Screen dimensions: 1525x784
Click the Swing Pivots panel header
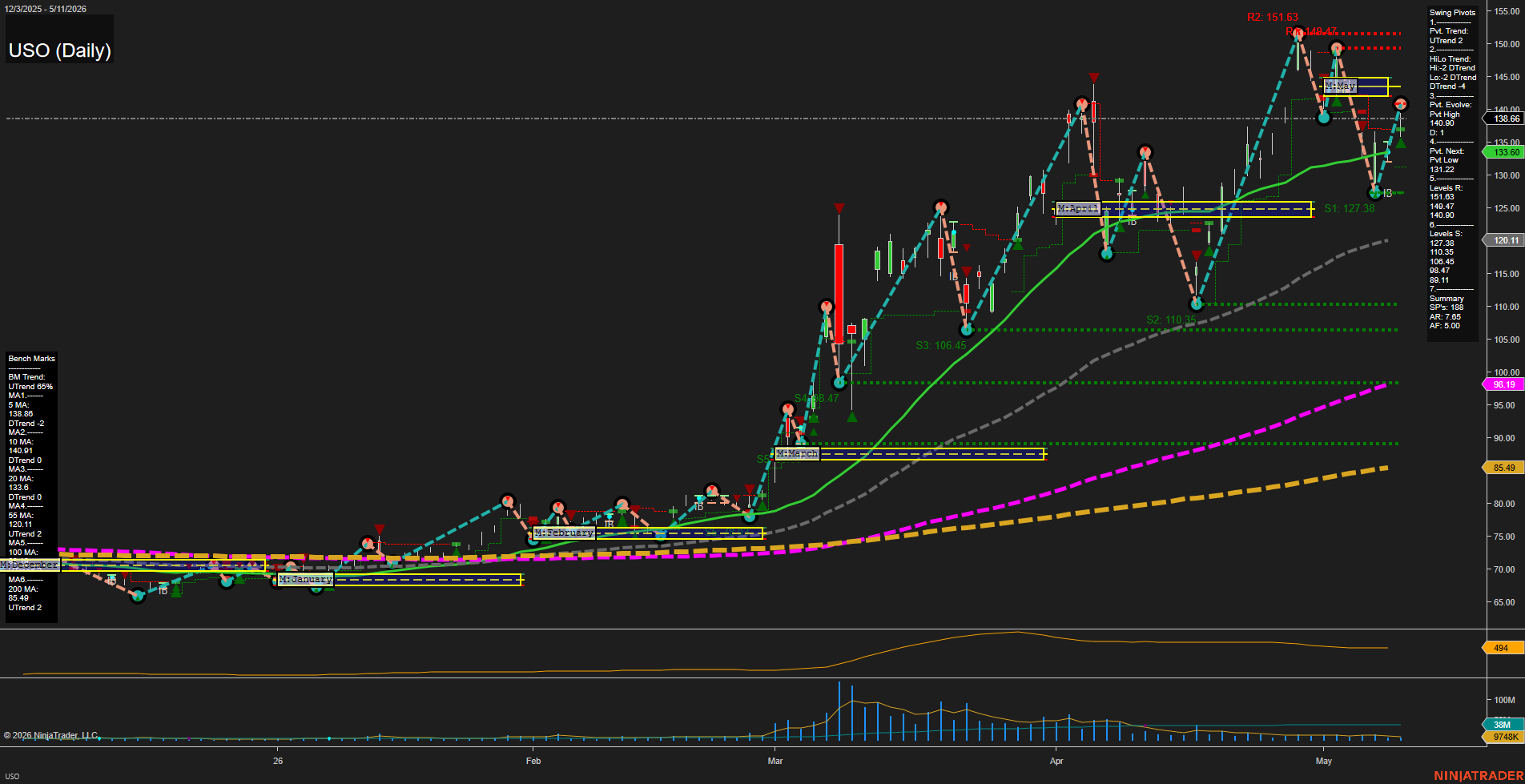click(x=1452, y=13)
